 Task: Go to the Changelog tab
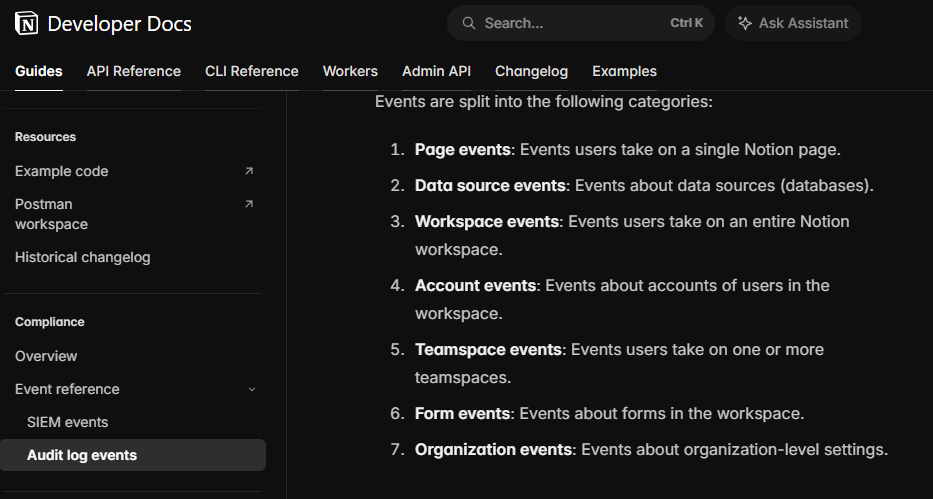tap(531, 71)
